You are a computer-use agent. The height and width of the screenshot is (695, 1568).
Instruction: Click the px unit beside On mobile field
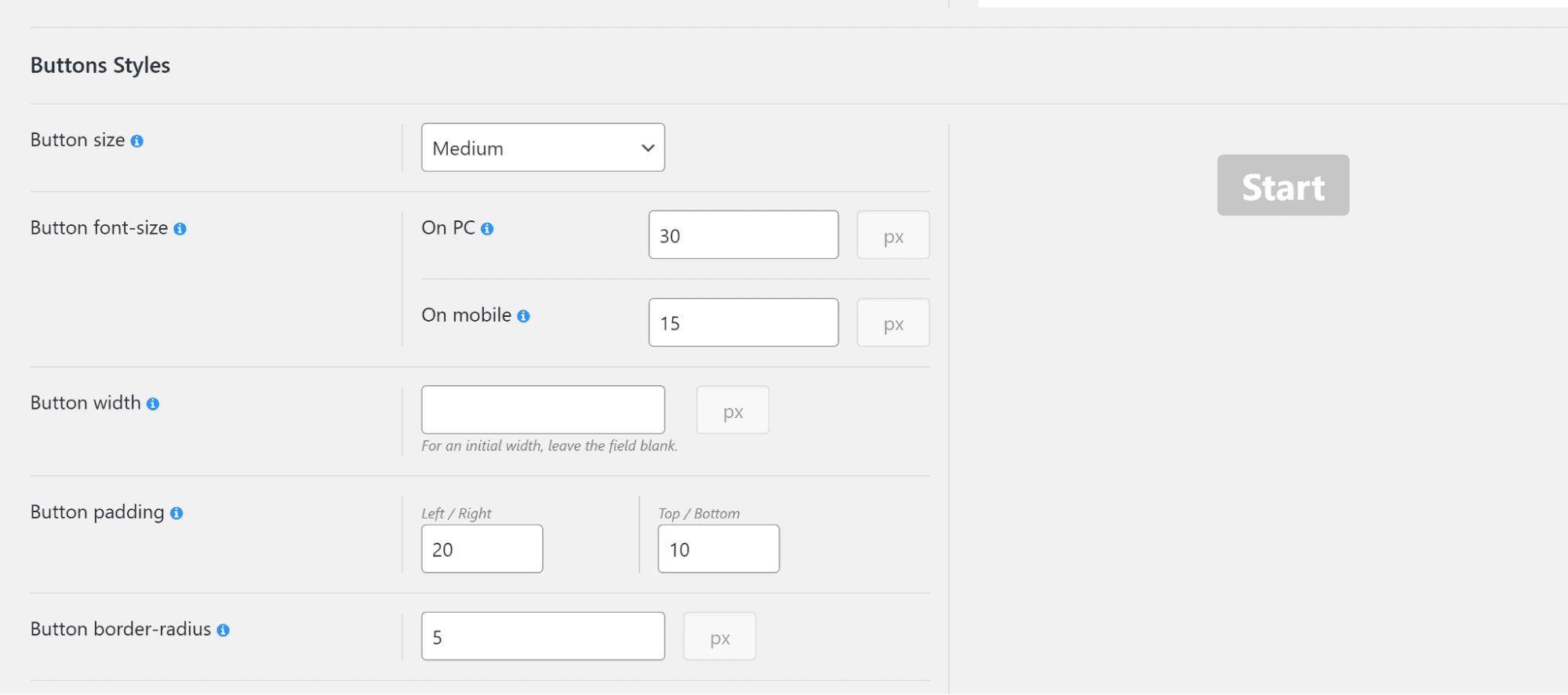coord(893,322)
